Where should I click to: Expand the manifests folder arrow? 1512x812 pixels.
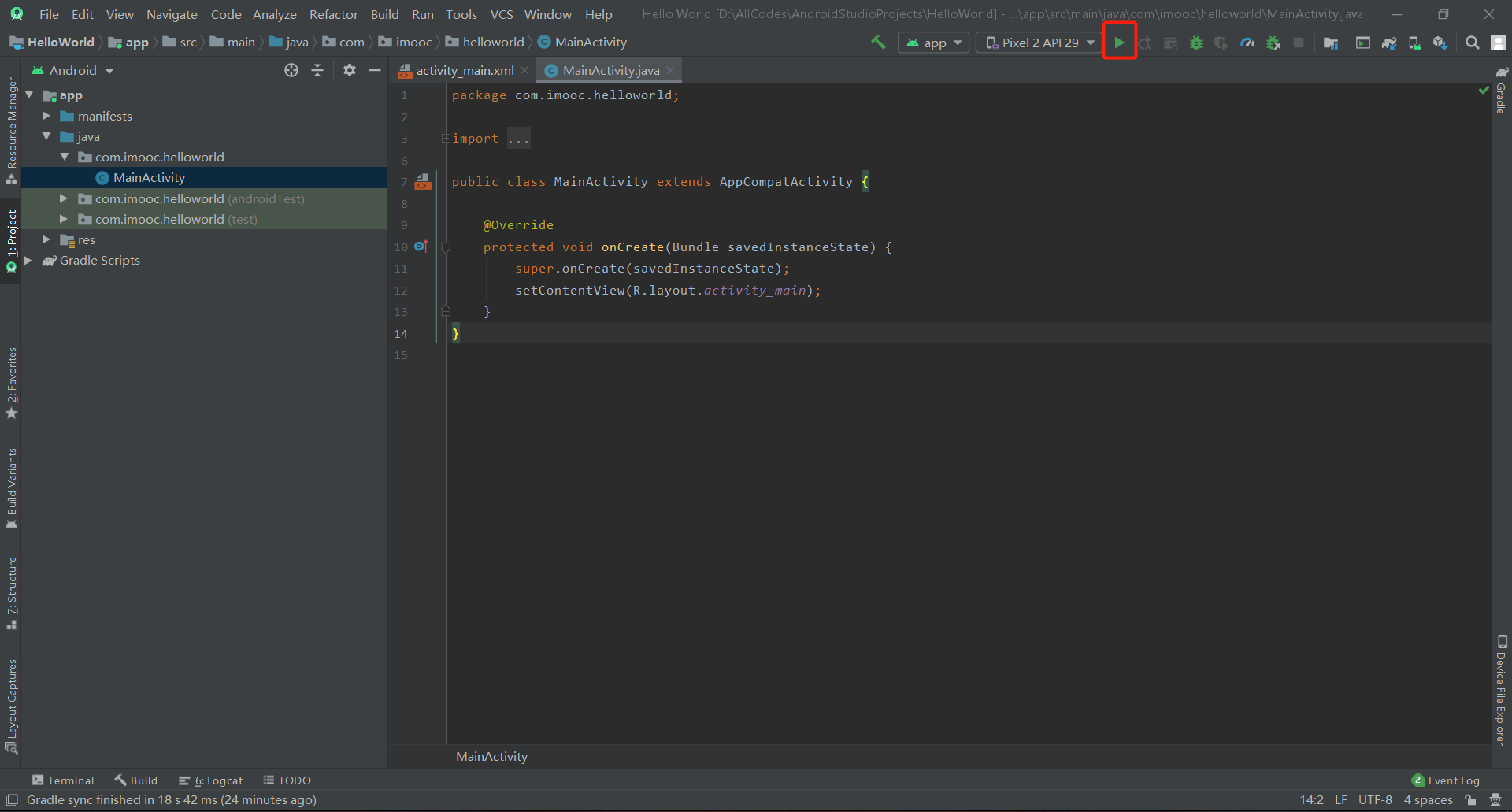pos(46,116)
